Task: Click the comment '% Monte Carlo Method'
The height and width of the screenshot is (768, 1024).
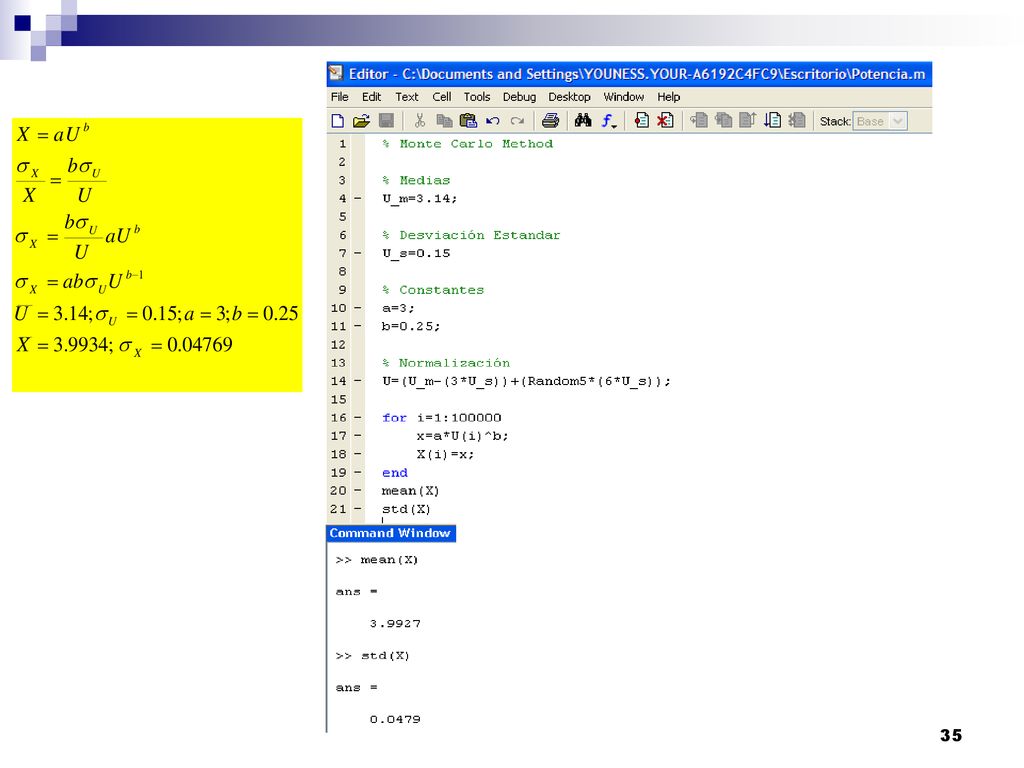Action: [468, 144]
